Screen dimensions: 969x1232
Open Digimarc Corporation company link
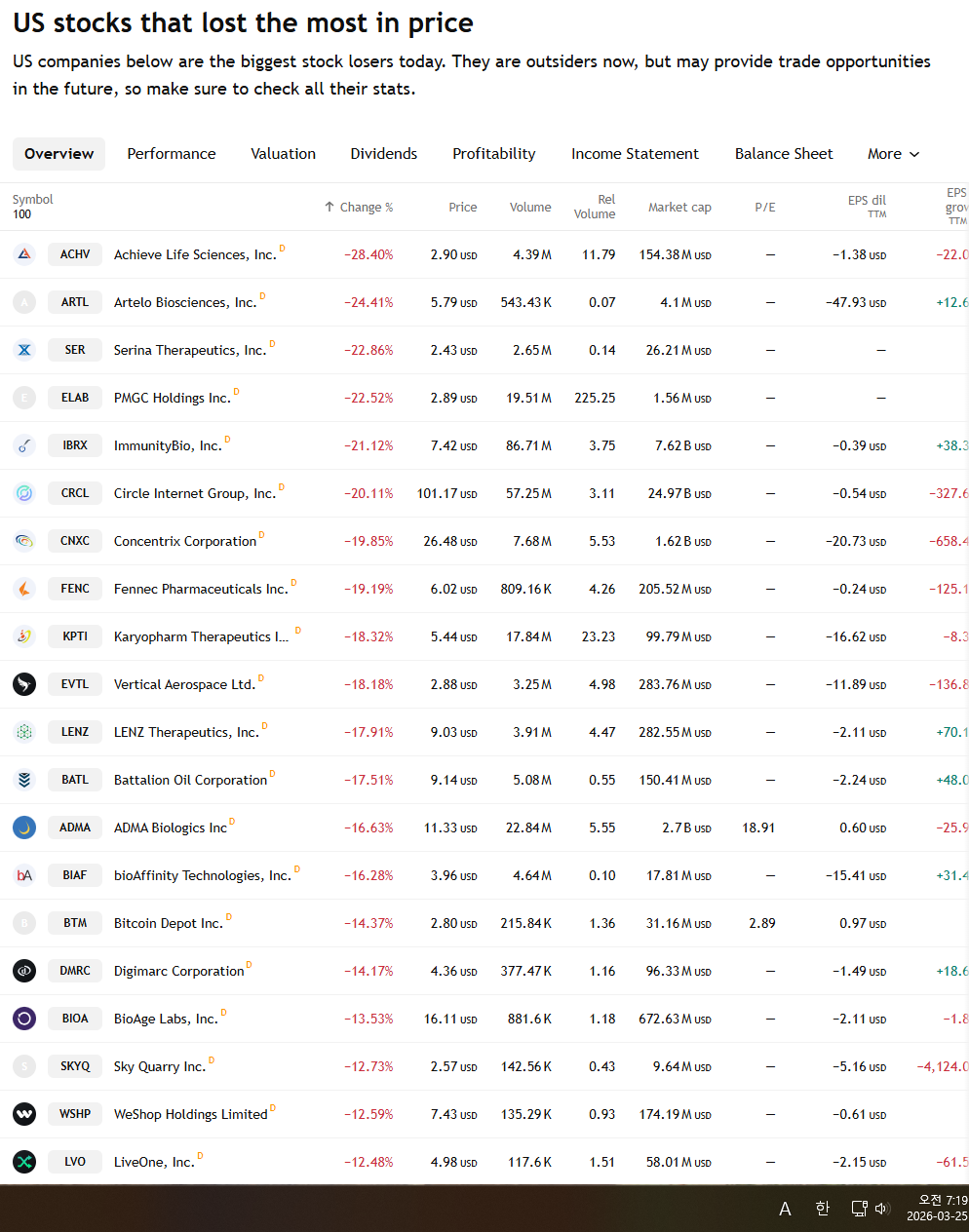click(x=179, y=971)
